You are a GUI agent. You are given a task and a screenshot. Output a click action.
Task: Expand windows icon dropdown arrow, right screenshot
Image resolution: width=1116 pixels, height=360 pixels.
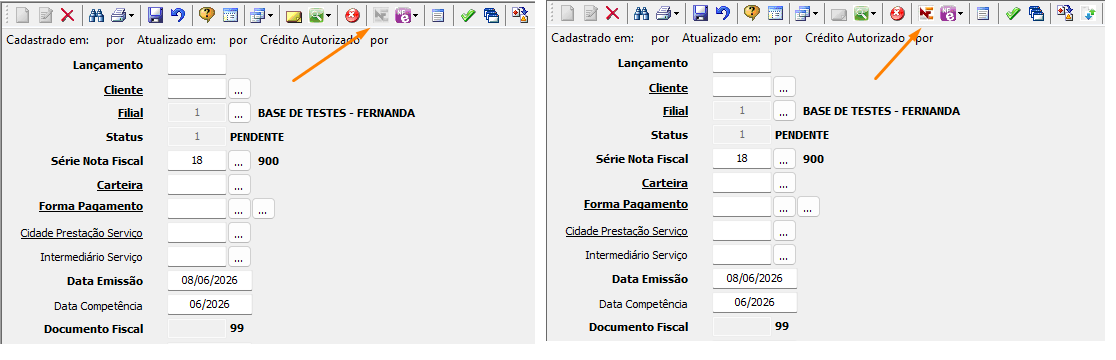815,13
